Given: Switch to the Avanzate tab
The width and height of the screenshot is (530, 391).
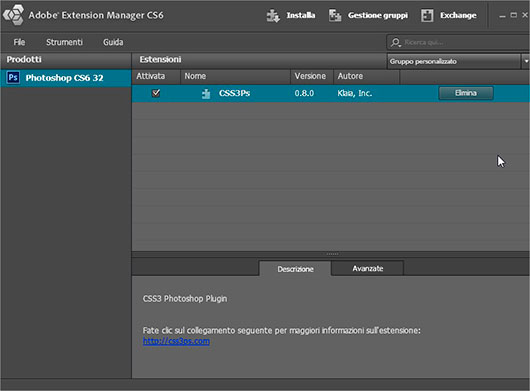Looking at the screenshot, I should click(x=368, y=268).
